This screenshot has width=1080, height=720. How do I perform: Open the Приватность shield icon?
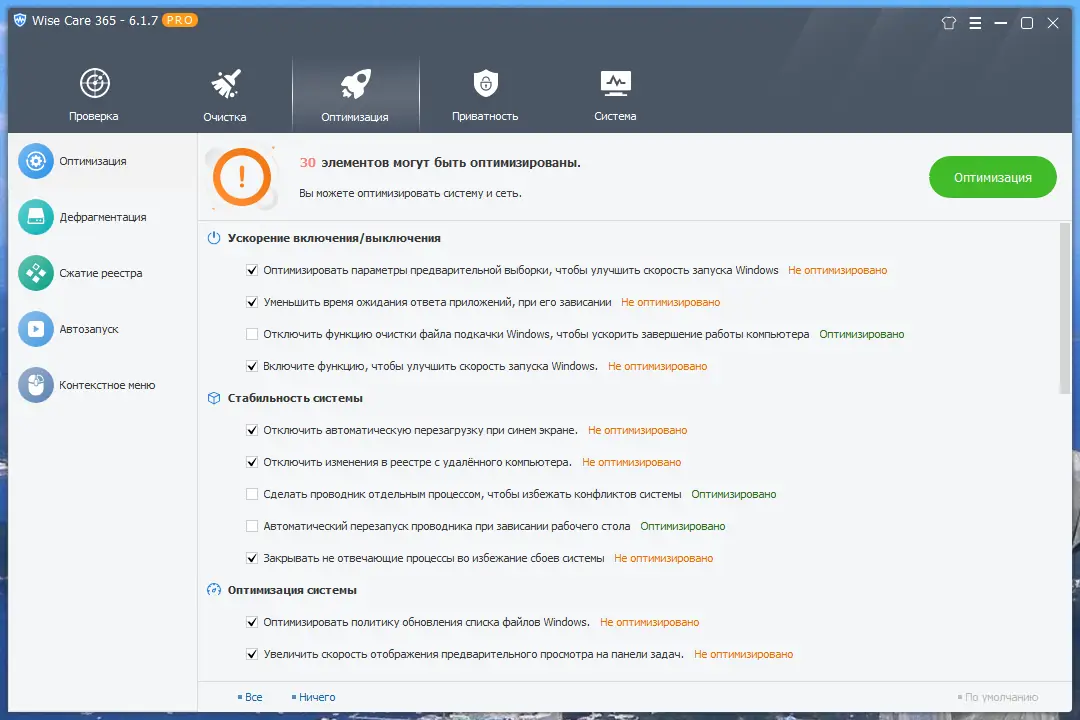click(x=486, y=83)
